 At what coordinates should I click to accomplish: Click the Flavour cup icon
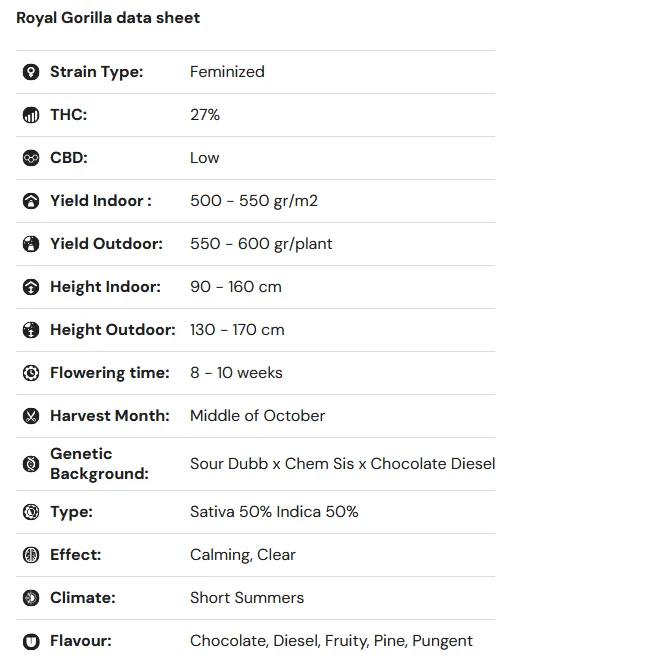click(x=31, y=642)
